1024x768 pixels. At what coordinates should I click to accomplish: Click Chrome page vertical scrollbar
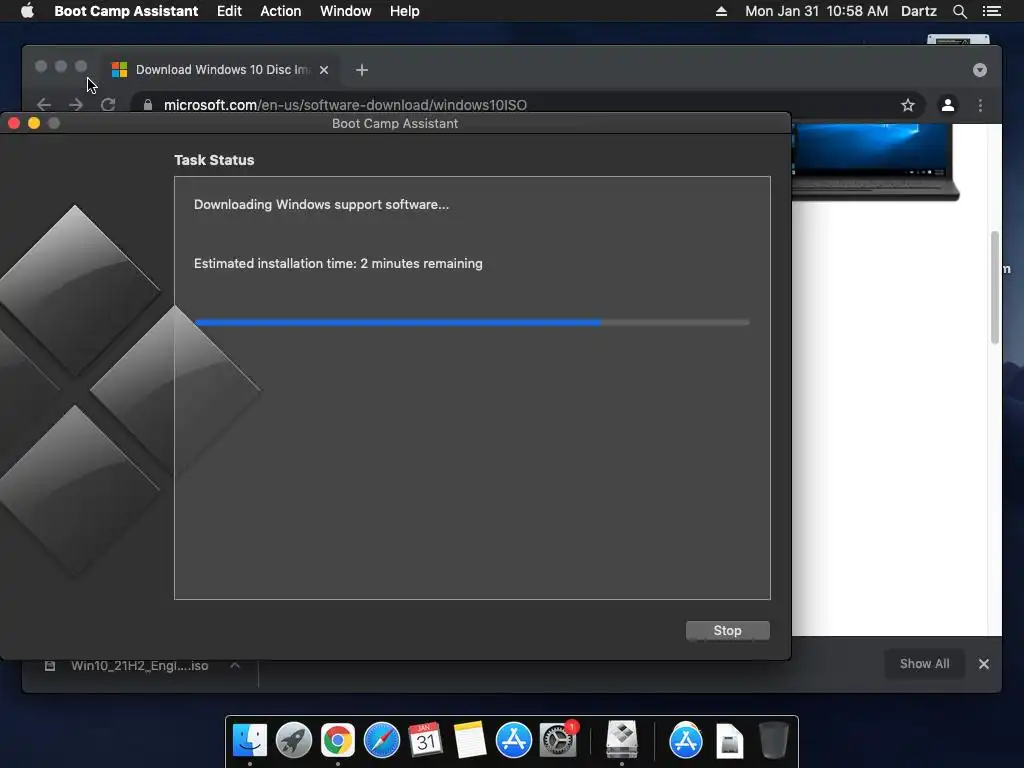pyautogui.click(x=995, y=287)
